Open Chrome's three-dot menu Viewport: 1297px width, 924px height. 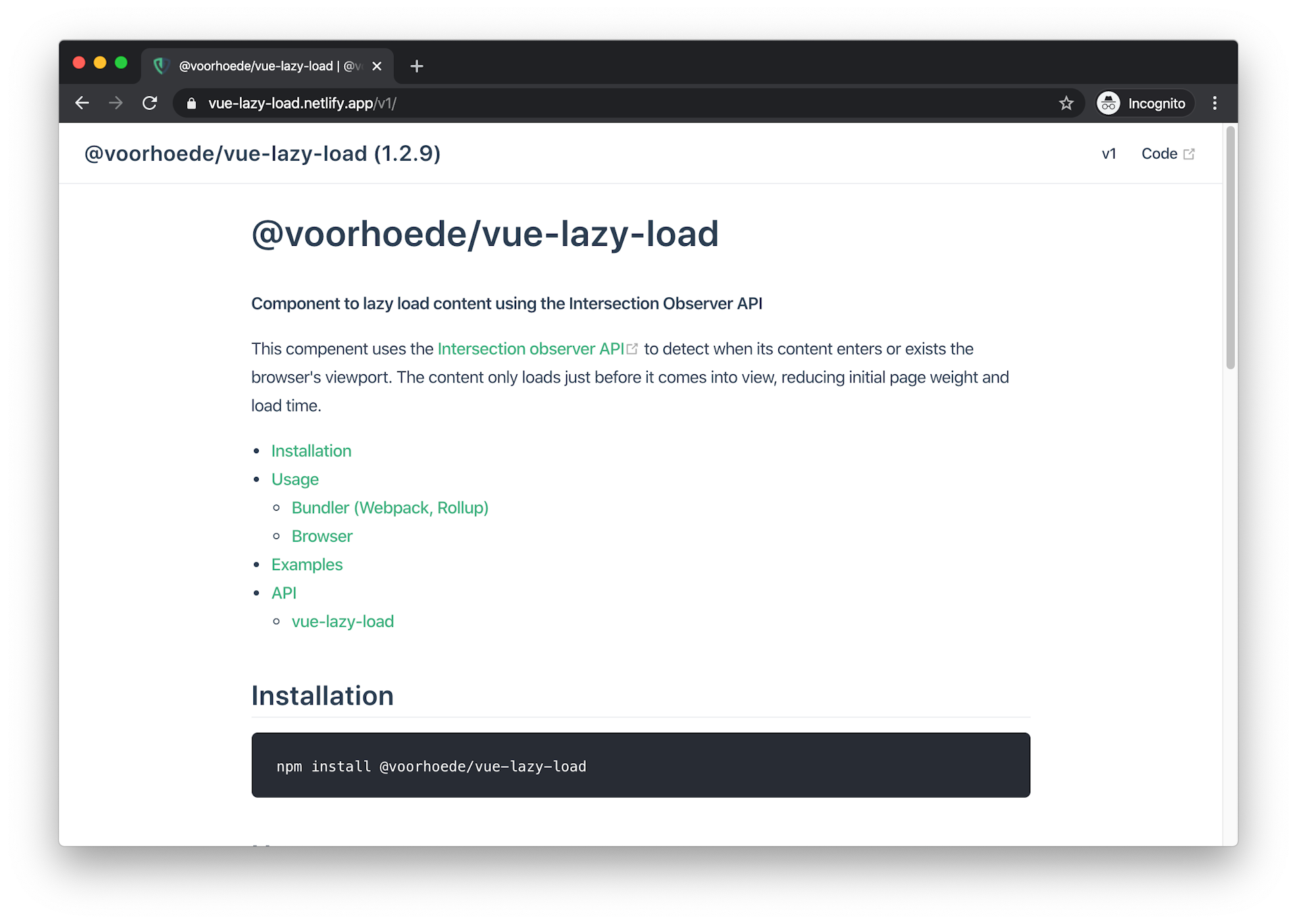click(1214, 103)
